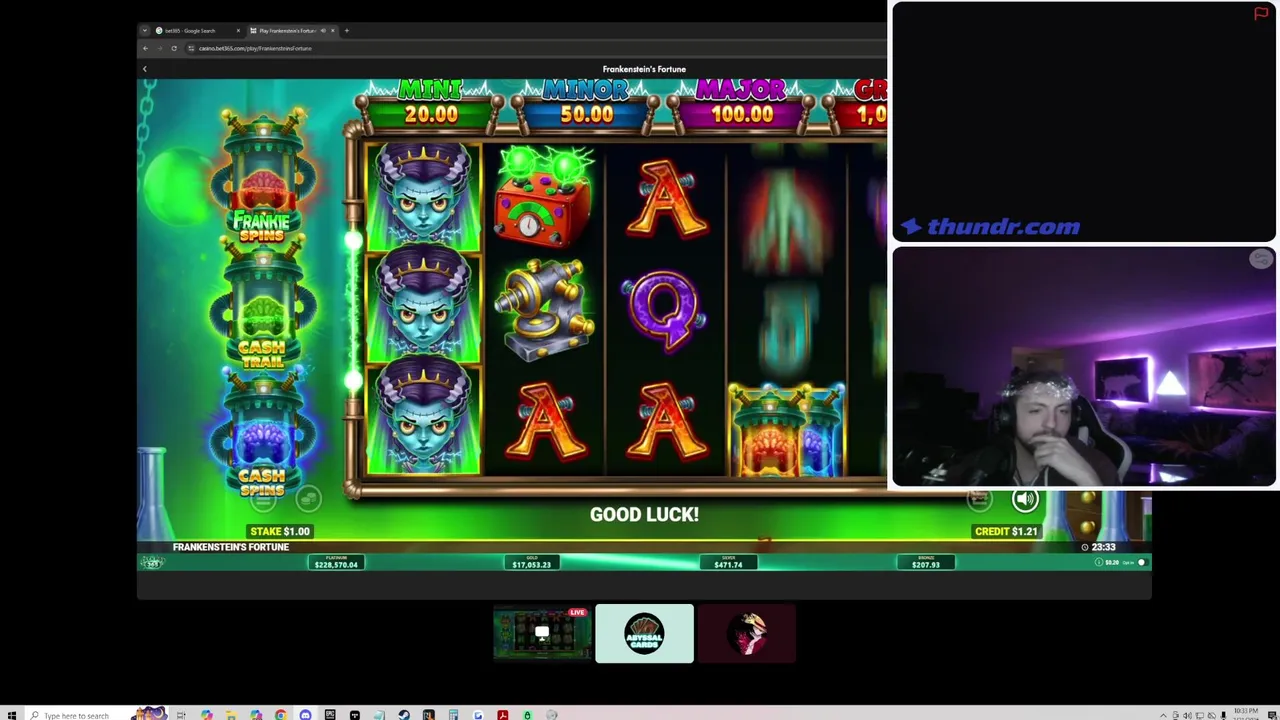Click the thundr.com logo link
1280x720 pixels.
coord(990,227)
